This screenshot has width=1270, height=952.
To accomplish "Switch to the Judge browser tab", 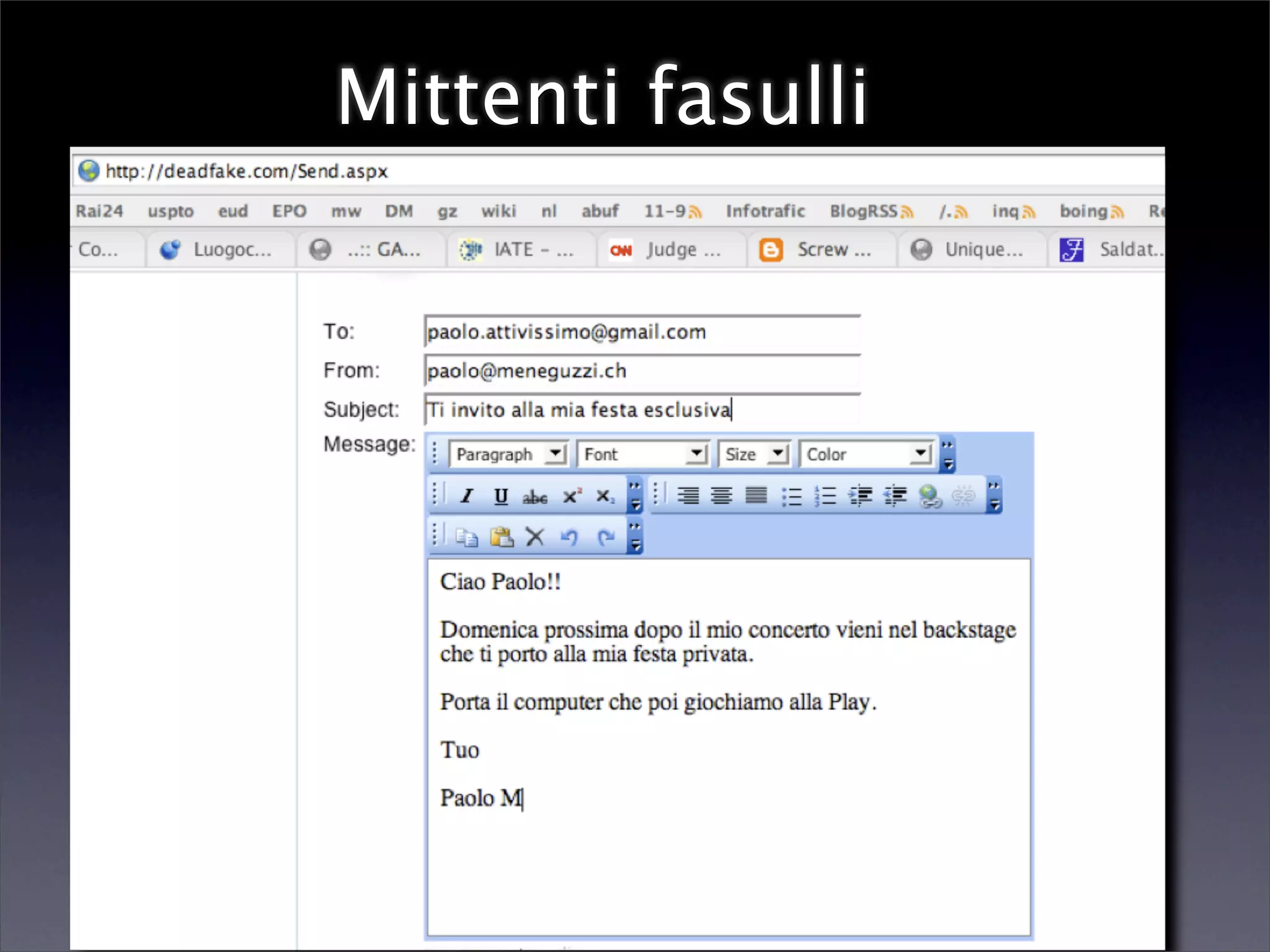I will (671, 250).
